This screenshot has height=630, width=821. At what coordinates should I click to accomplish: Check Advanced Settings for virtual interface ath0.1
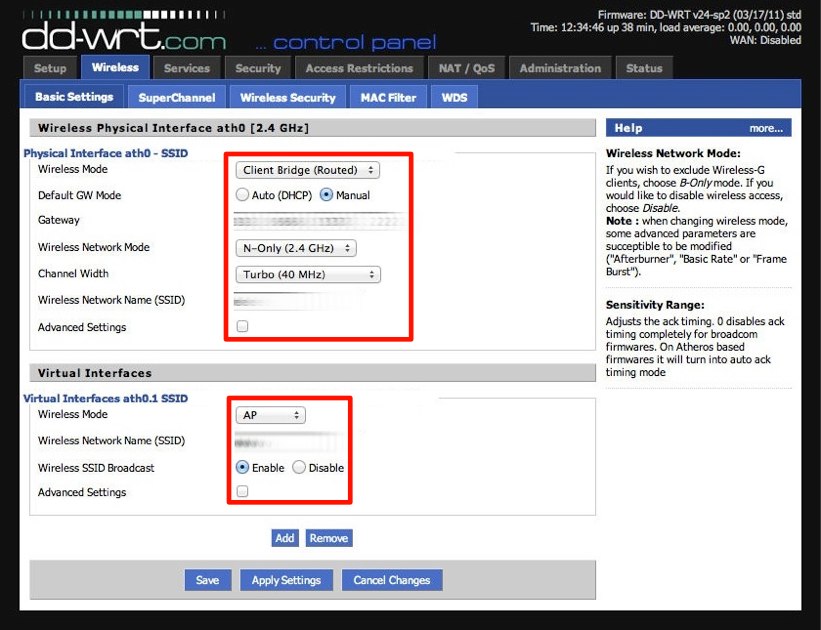click(242, 492)
